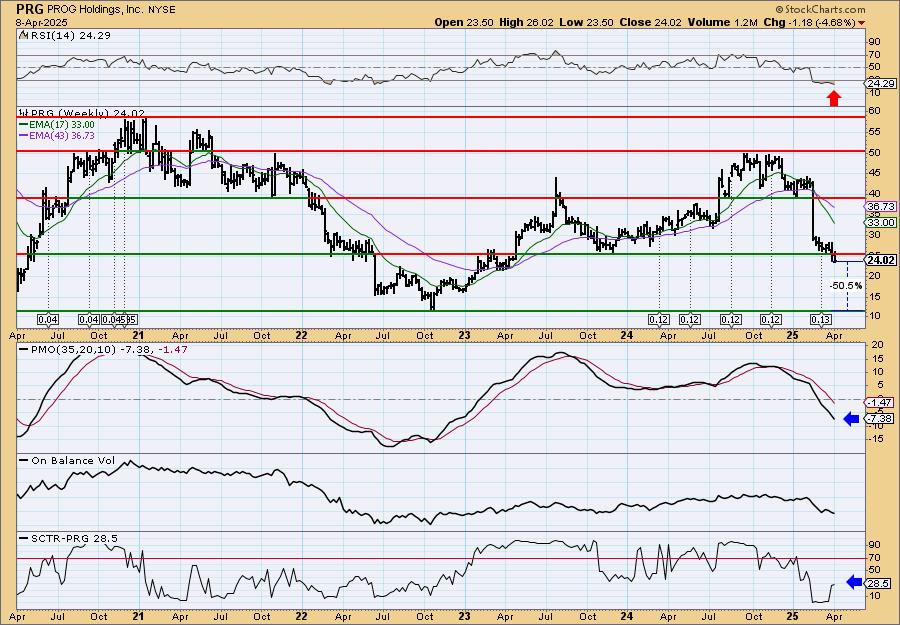Click the Open 23.50 value
The image size is (900, 625).
[464, 22]
